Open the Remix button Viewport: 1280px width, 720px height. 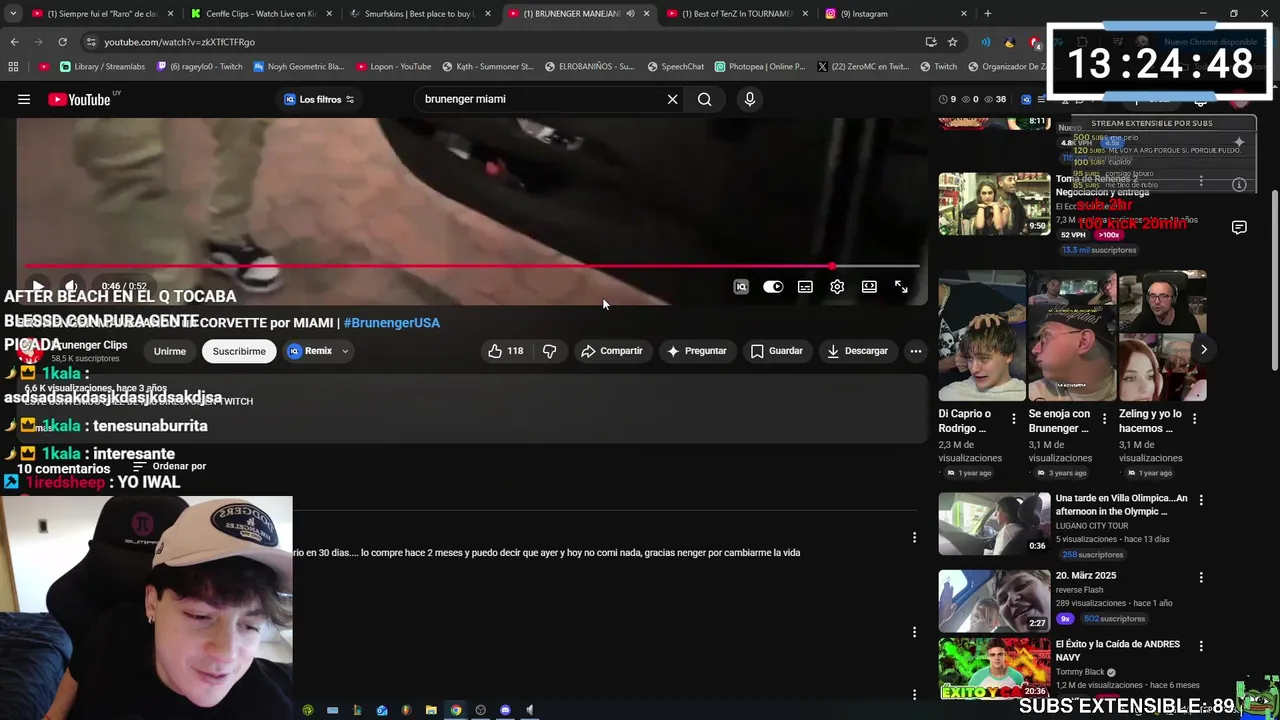310,351
